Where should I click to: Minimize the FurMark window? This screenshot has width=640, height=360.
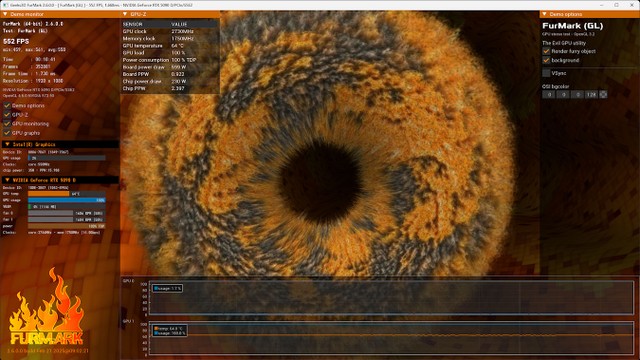click(602, 5)
